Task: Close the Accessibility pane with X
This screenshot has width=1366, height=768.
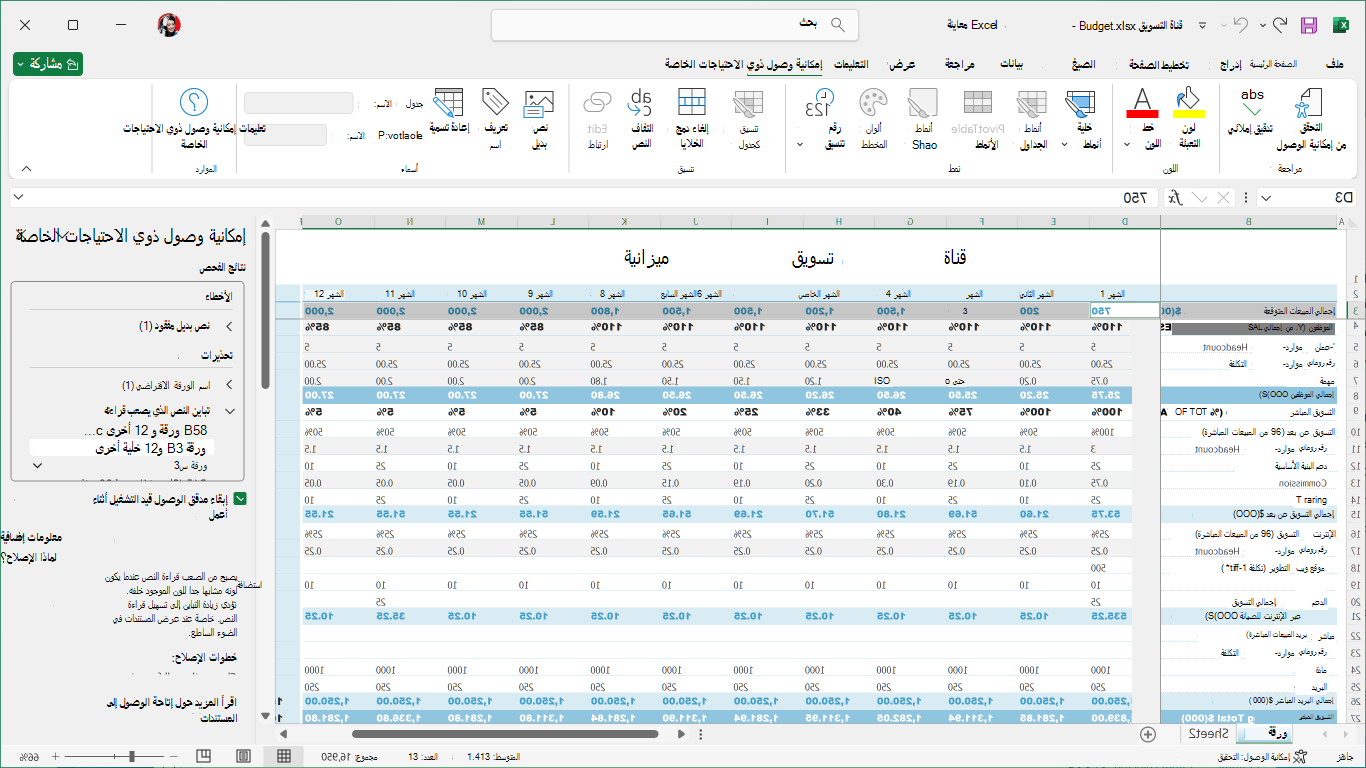Action: tap(23, 236)
